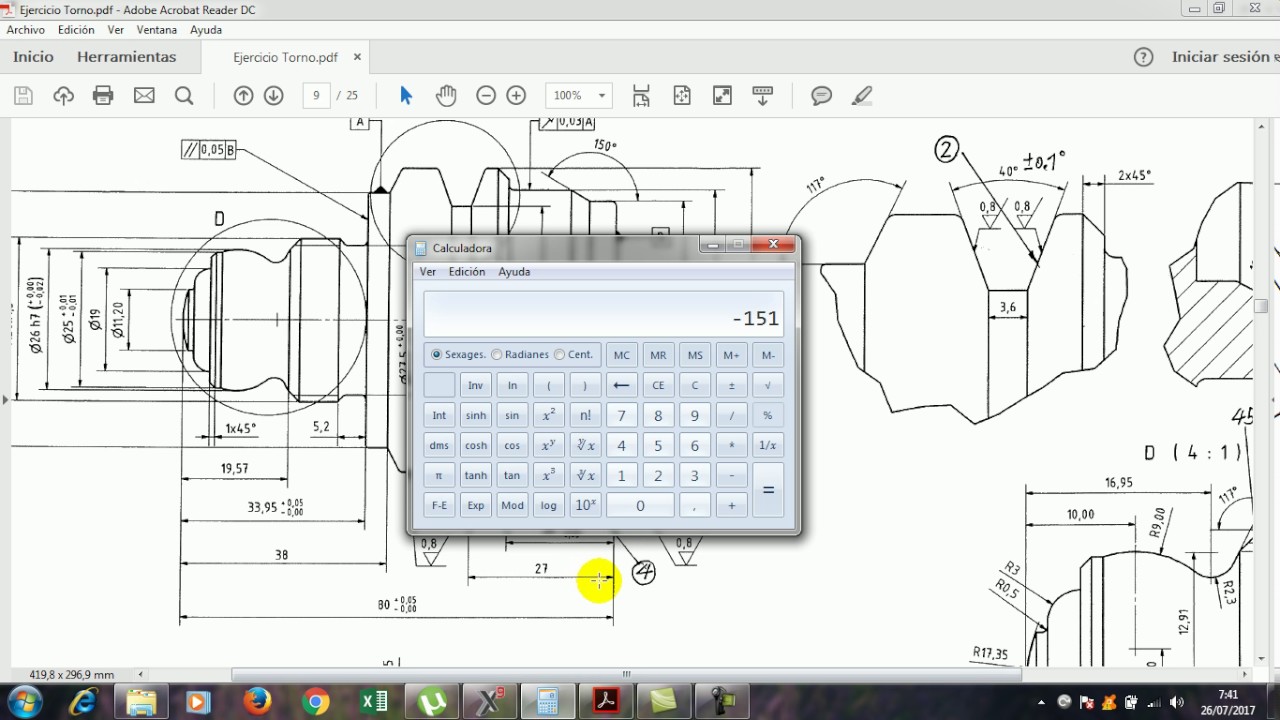Open the Edición menu in Acrobat
The image size is (1280, 720).
76,30
